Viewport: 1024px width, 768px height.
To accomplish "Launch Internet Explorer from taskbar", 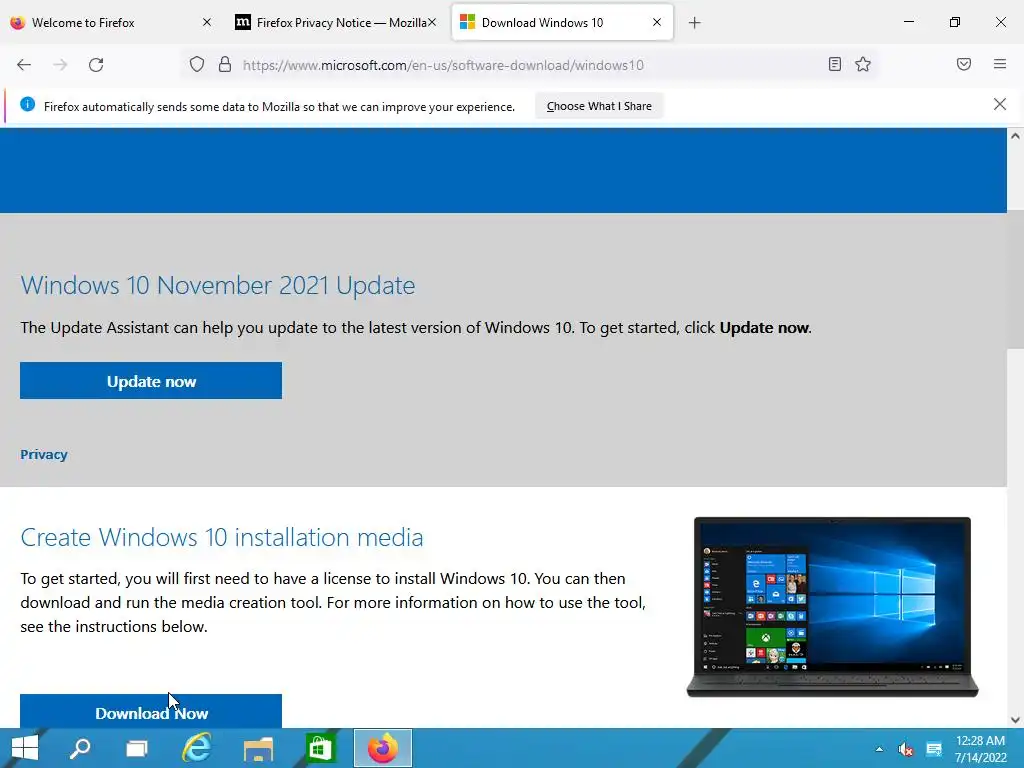I will [197, 748].
